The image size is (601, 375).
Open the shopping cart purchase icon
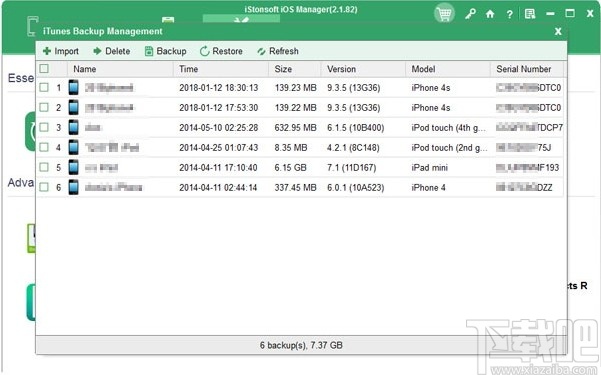tap(444, 14)
